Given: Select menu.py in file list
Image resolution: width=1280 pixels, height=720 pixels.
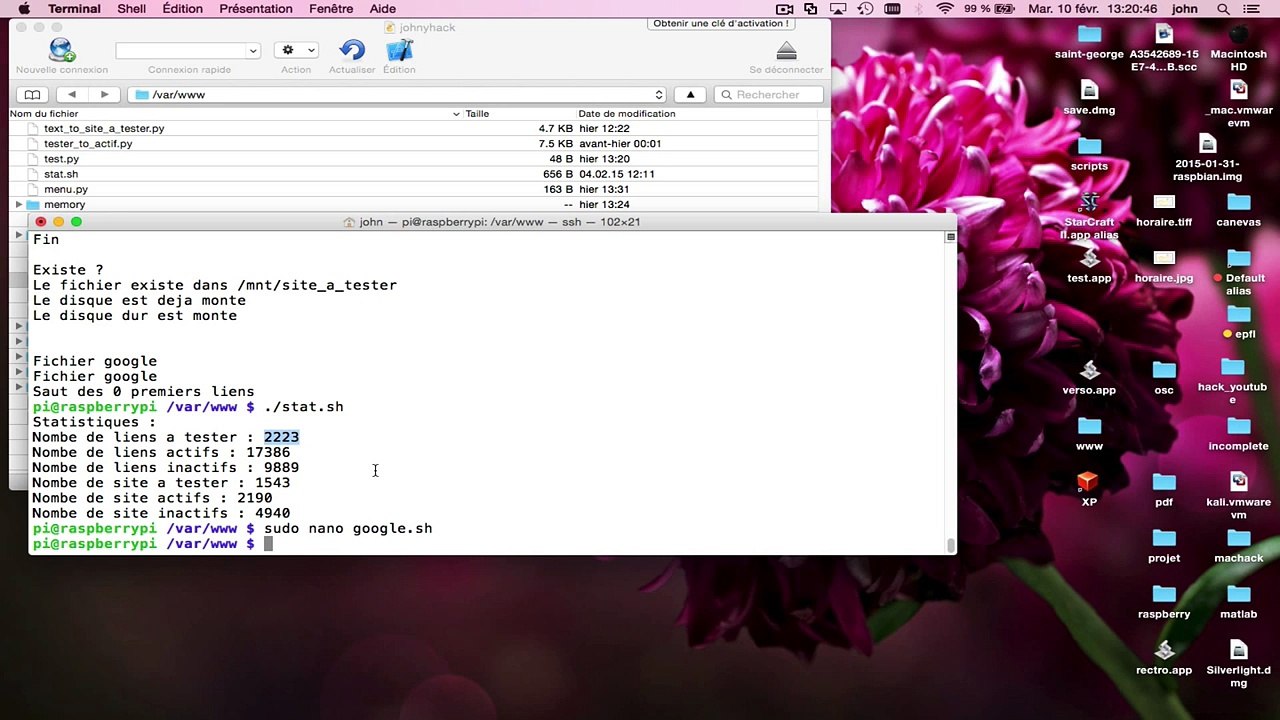Looking at the screenshot, I should tap(66, 189).
